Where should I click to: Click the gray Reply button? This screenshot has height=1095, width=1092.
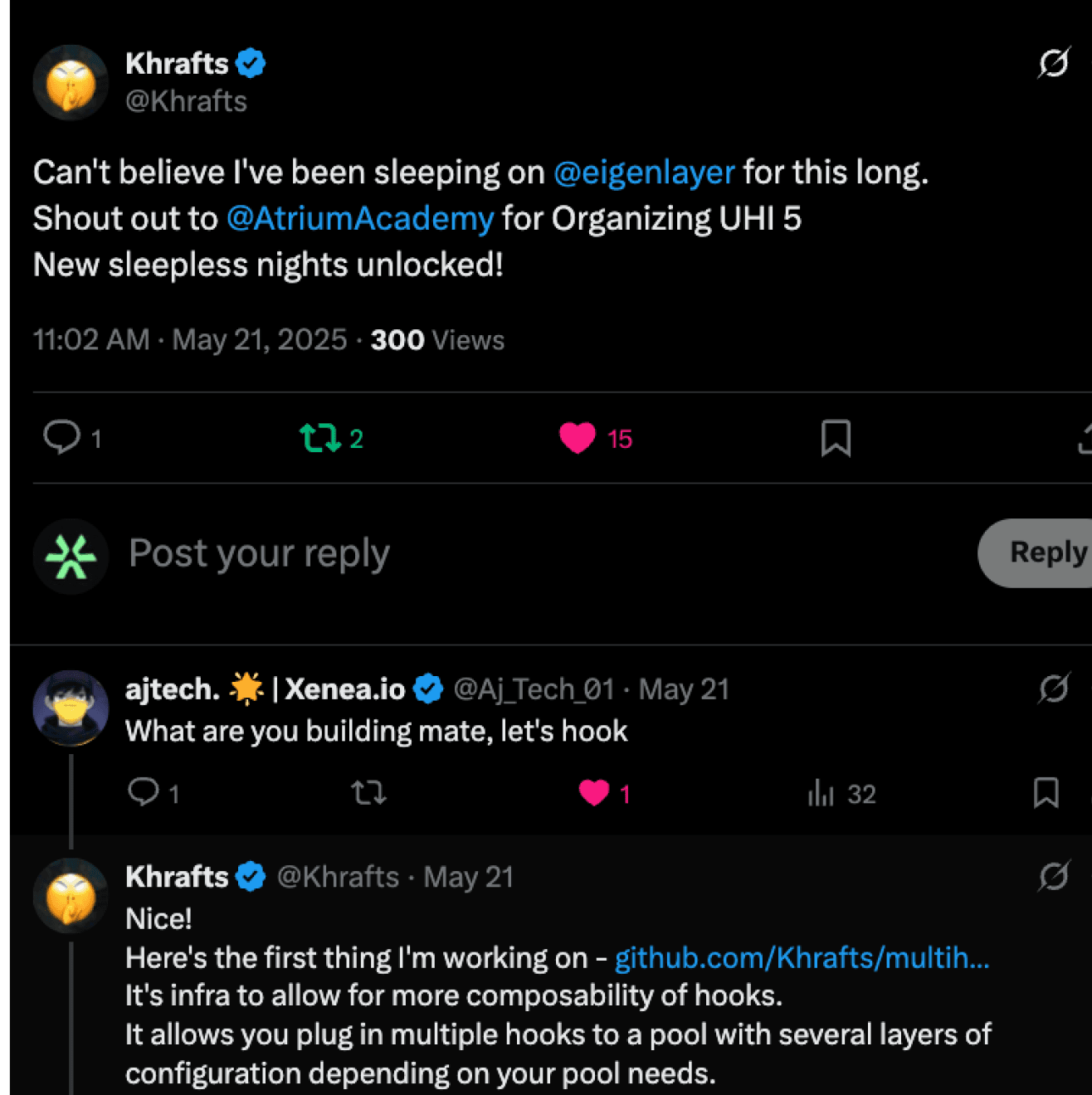coord(1035,553)
